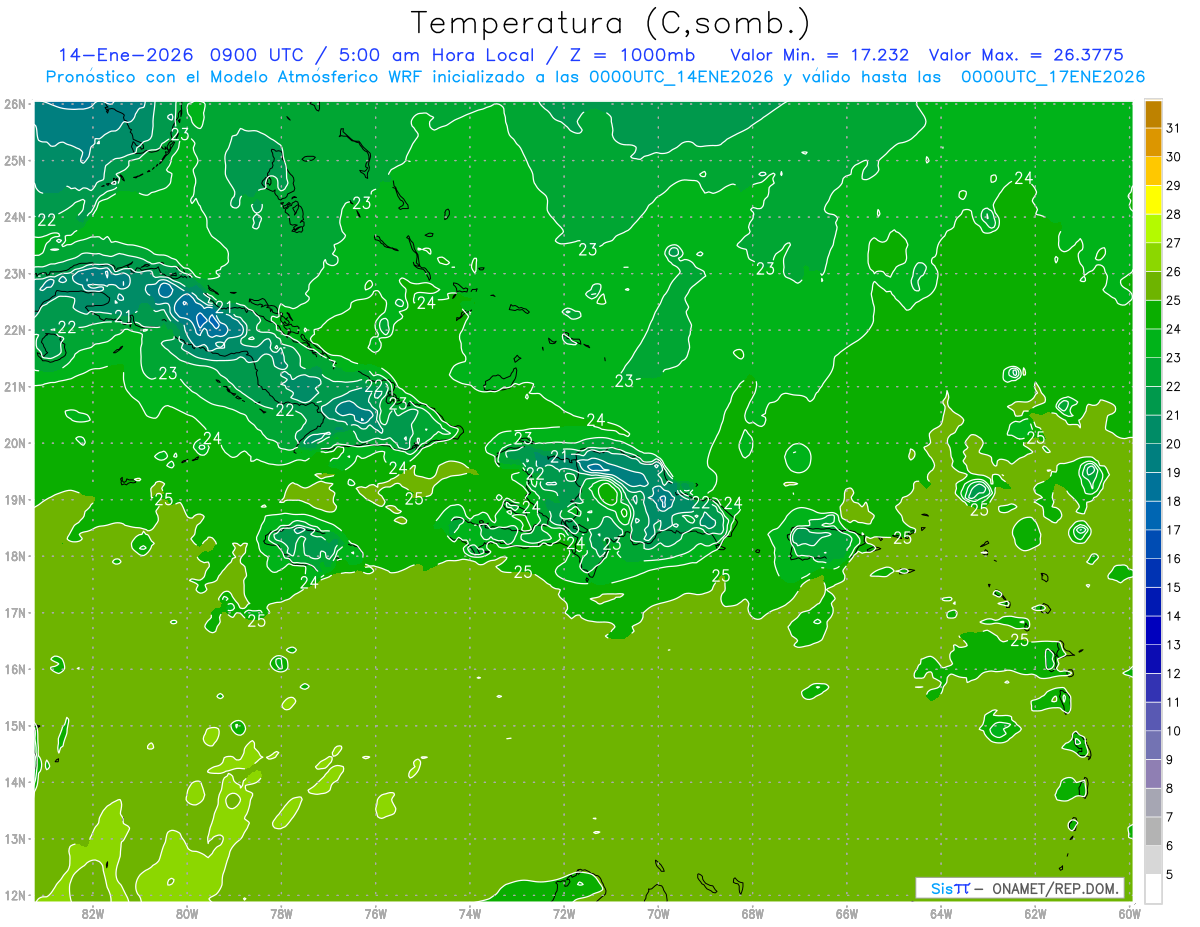1200x927 pixels.
Task: Click the '0000UTC_17ENE2026' valid-until time
Action: (x=1052, y=77)
